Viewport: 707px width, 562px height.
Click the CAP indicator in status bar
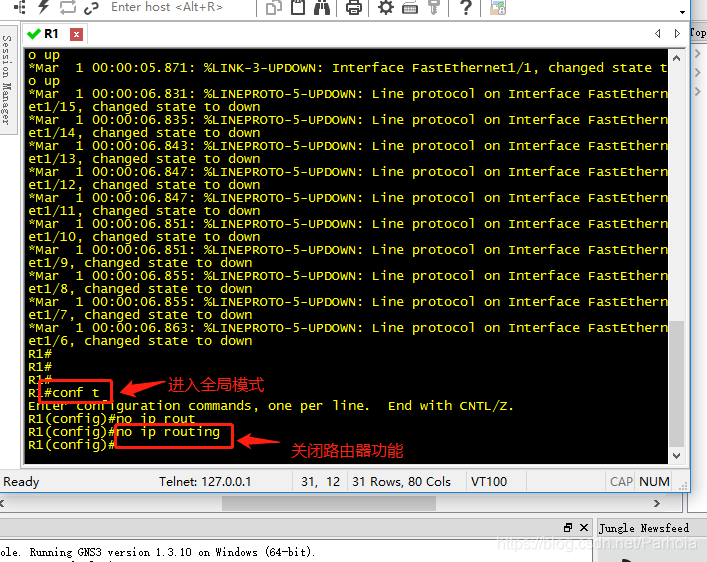pos(621,482)
